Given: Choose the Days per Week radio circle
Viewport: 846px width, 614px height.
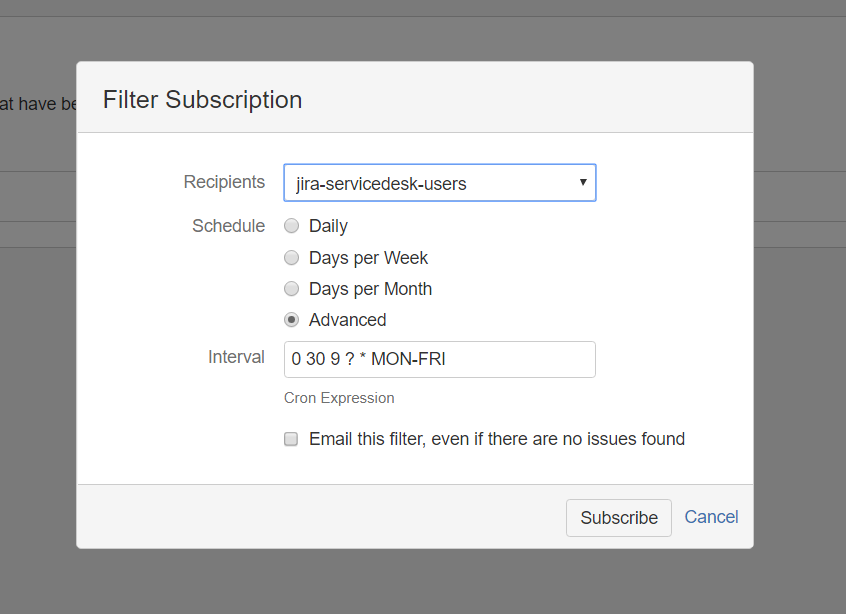Looking at the screenshot, I should point(291,258).
